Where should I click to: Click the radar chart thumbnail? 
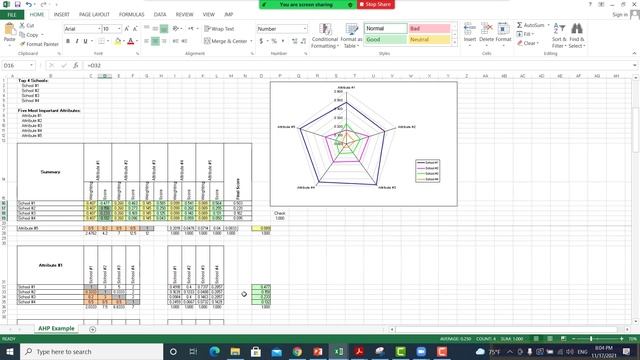point(363,144)
